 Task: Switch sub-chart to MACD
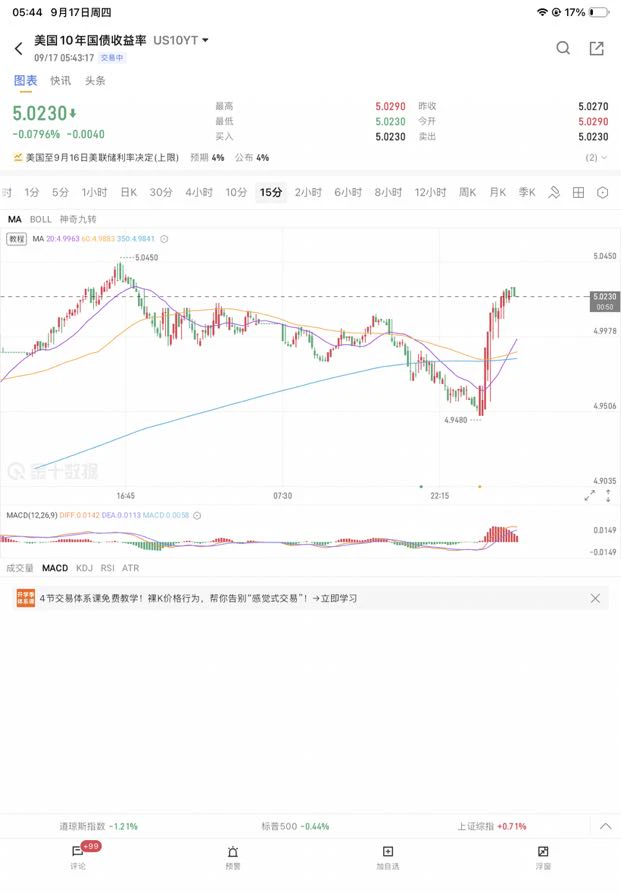pyautogui.click(x=55, y=568)
